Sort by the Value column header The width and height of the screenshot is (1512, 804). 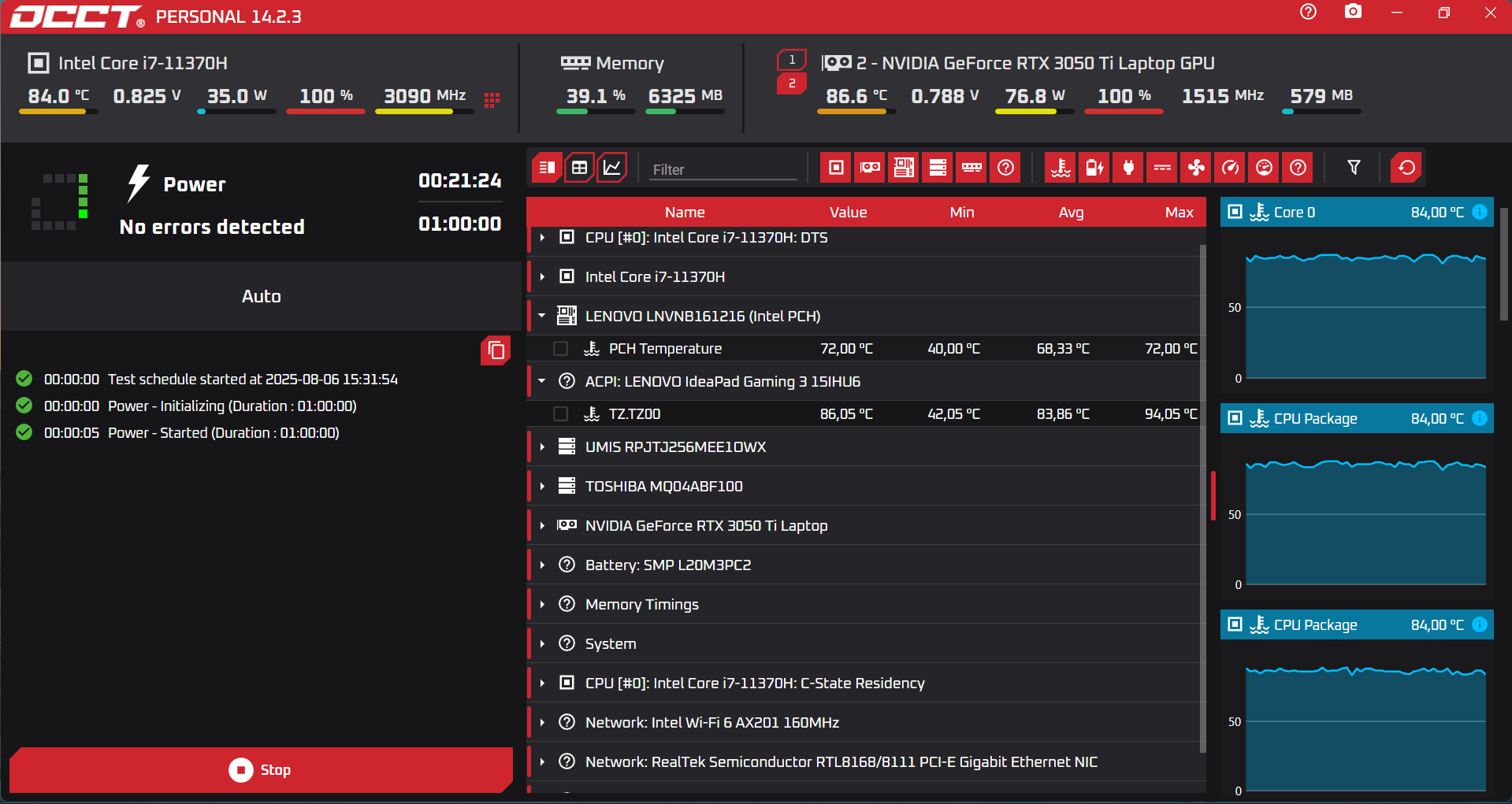(848, 213)
